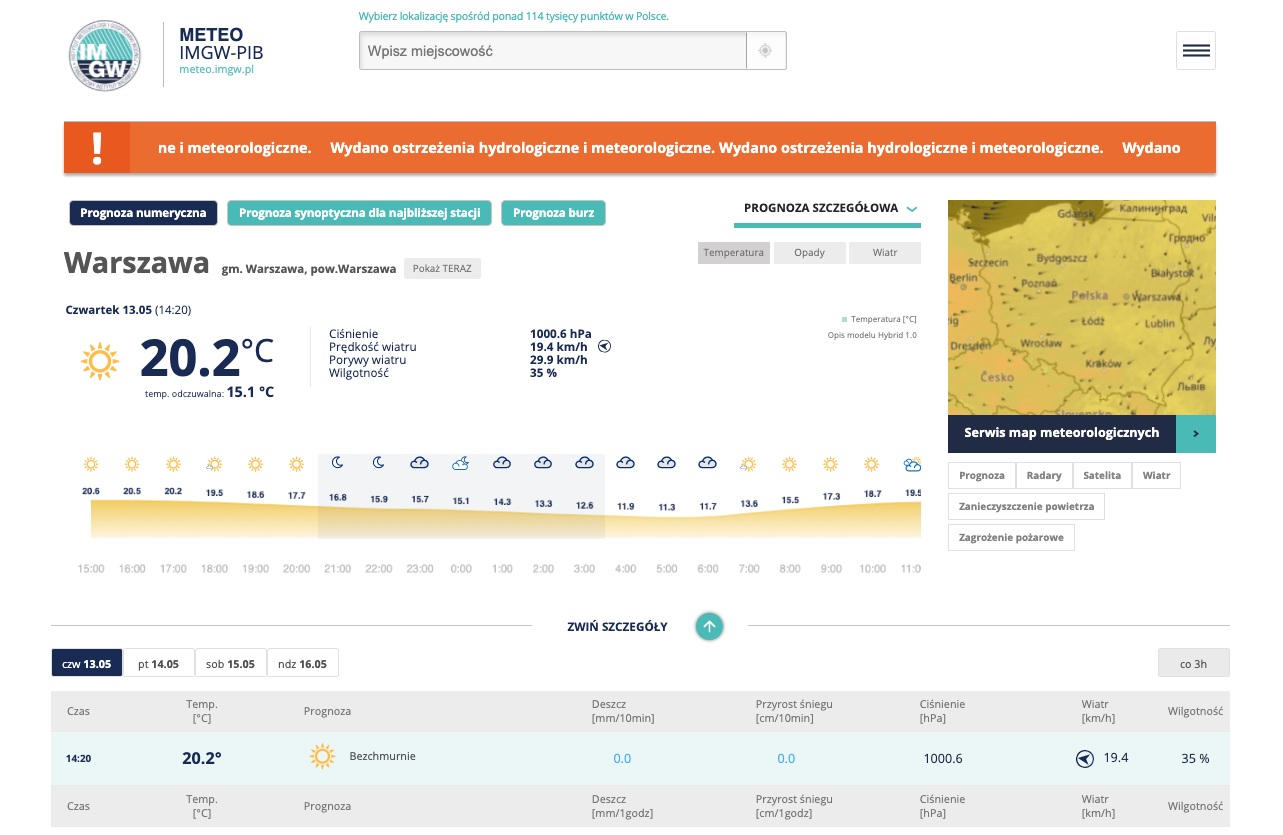Click the teal arrow beside Serwis map meteorologicznych

[1196, 434]
